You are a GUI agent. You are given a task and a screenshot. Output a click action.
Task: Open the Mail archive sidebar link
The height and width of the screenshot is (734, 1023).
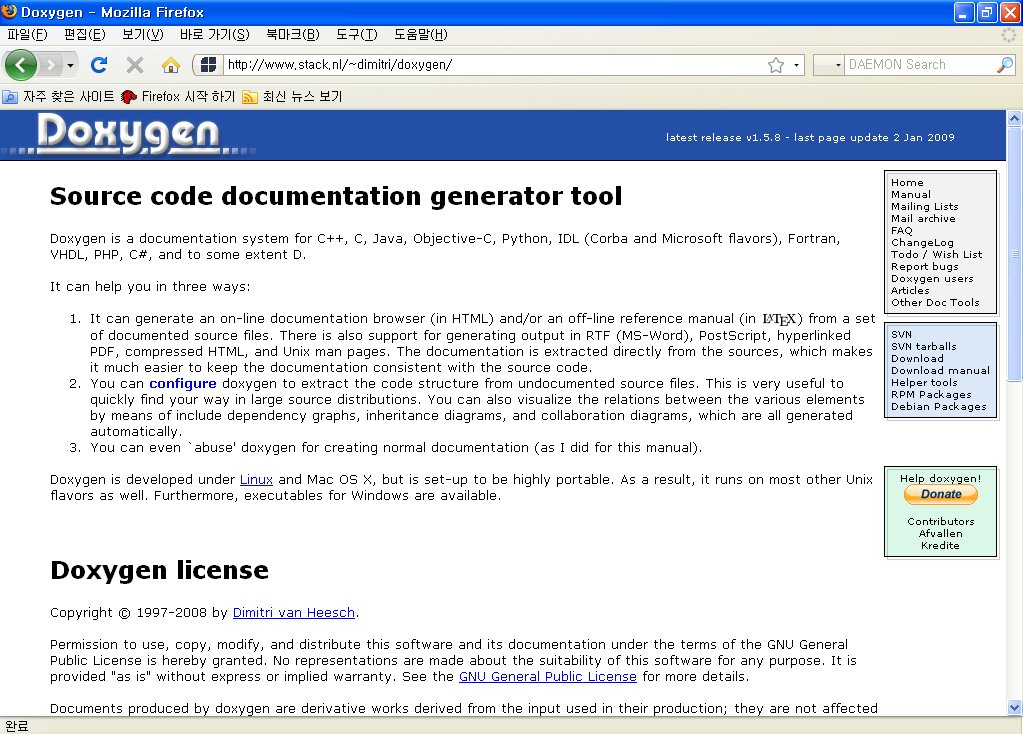click(923, 219)
